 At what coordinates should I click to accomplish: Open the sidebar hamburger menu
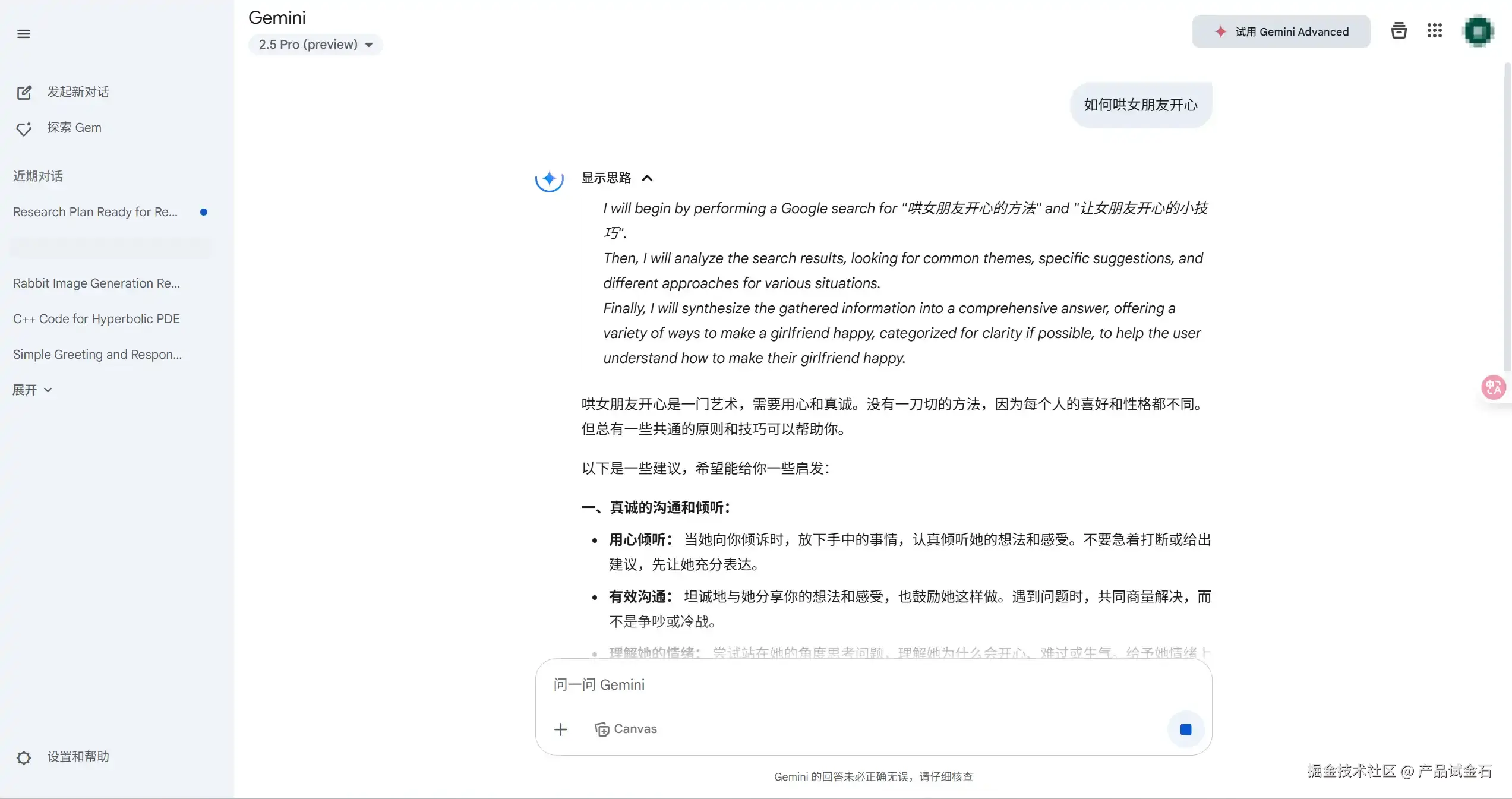pyautogui.click(x=24, y=34)
